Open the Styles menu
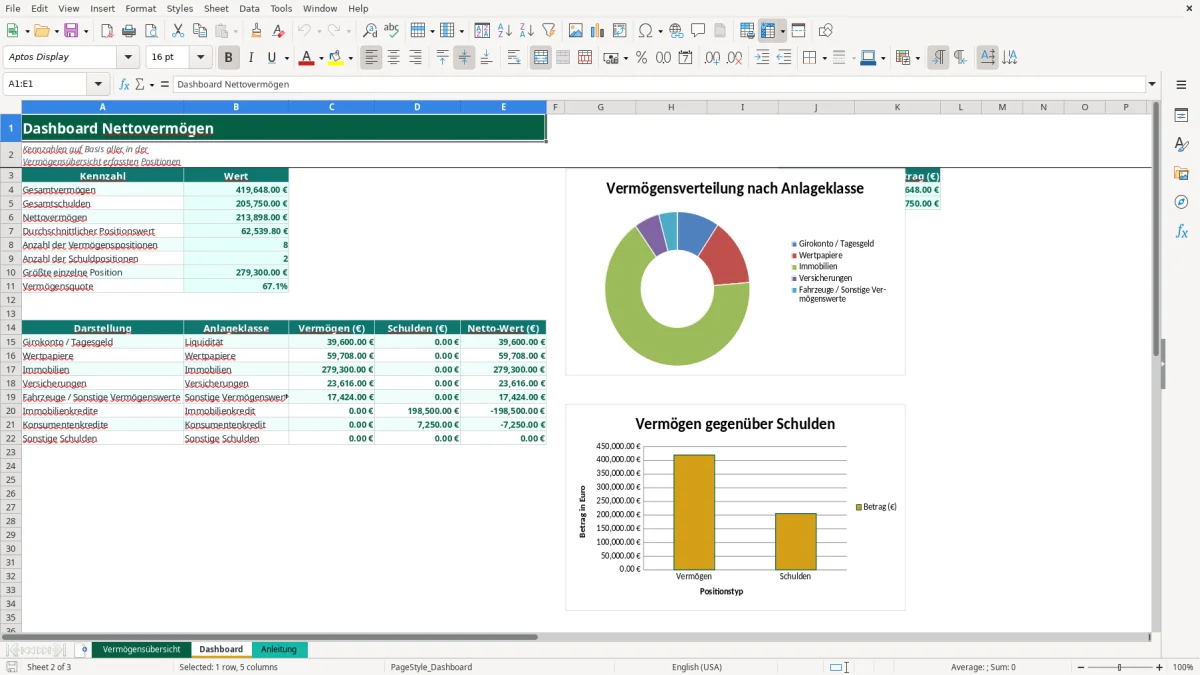Screen dimensions: 1200x675 (x=180, y=8)
